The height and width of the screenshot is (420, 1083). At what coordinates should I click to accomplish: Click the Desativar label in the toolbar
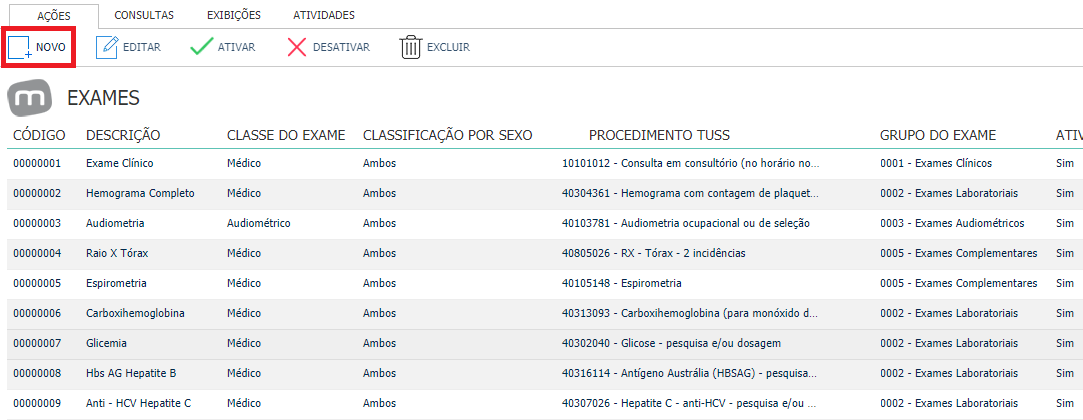(341, 47)
